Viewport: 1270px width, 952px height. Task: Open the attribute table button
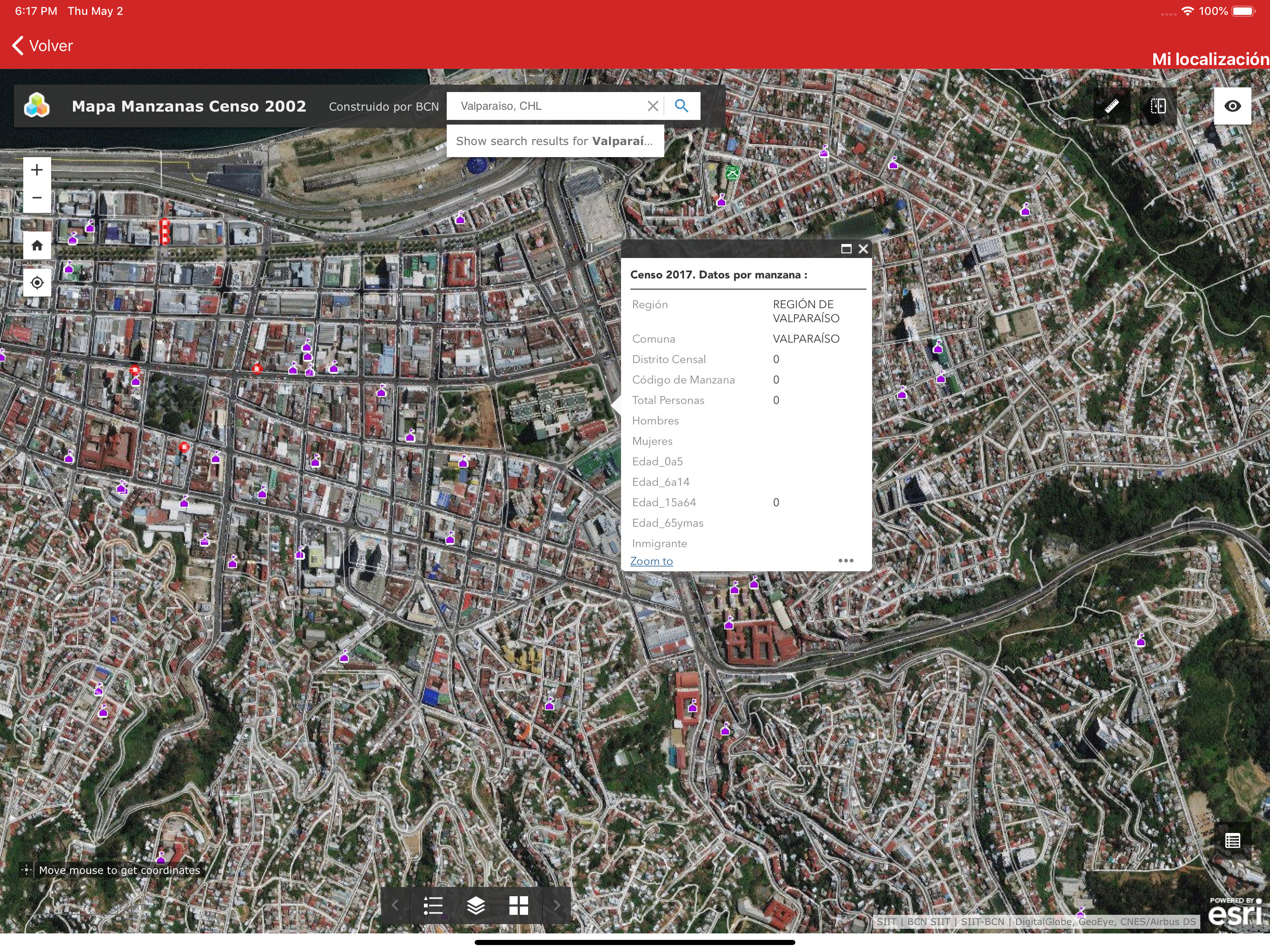1232,840
